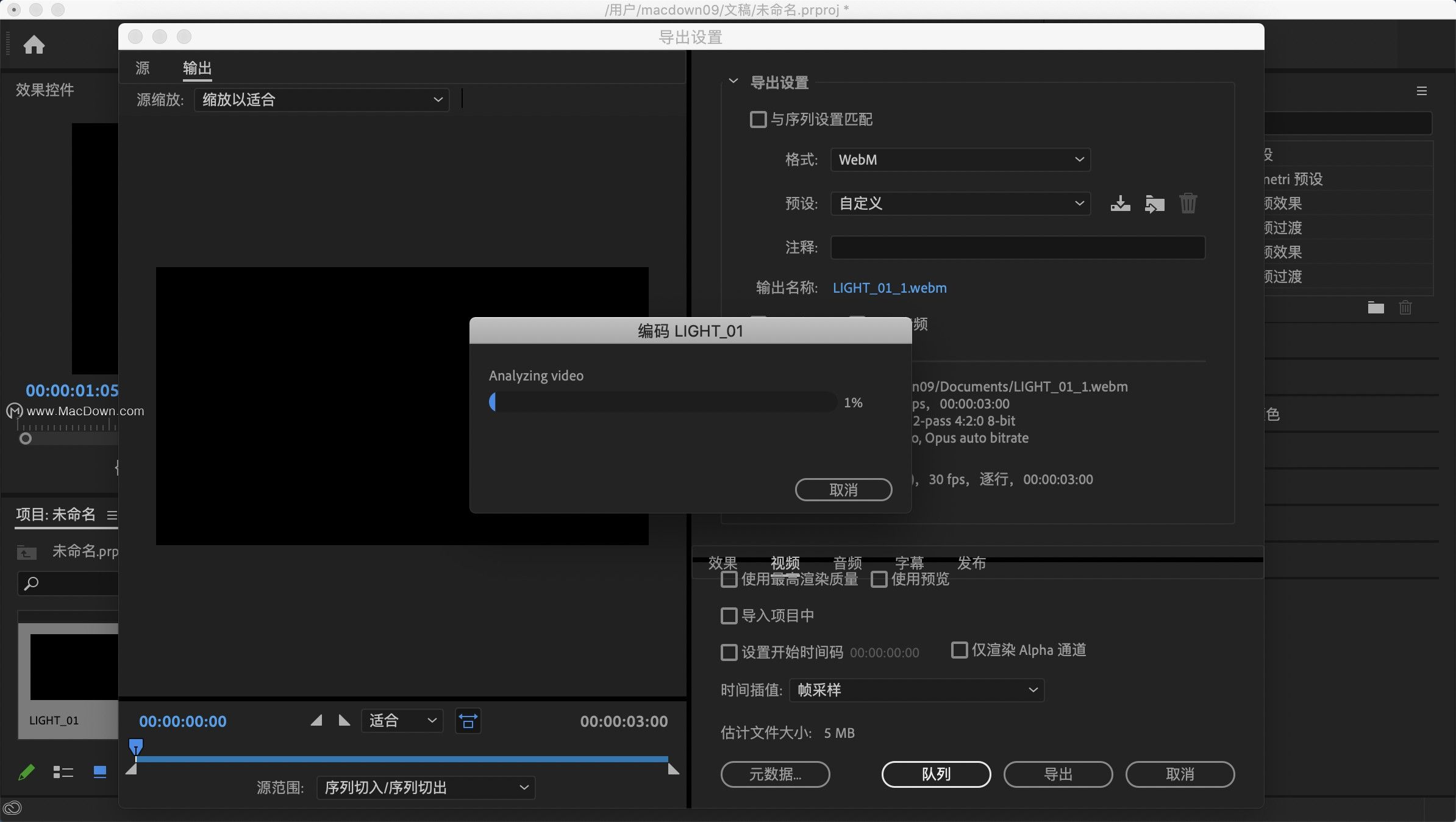The image size is (1456, 822).
Task: Click current timecode 00:00:00:00 in preview
Action: click(182, 721)
